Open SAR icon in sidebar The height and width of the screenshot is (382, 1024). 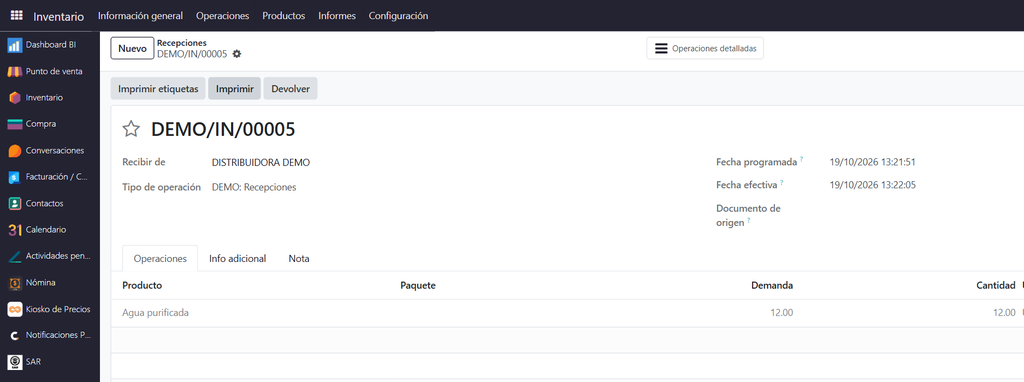[x=14, y=361]
